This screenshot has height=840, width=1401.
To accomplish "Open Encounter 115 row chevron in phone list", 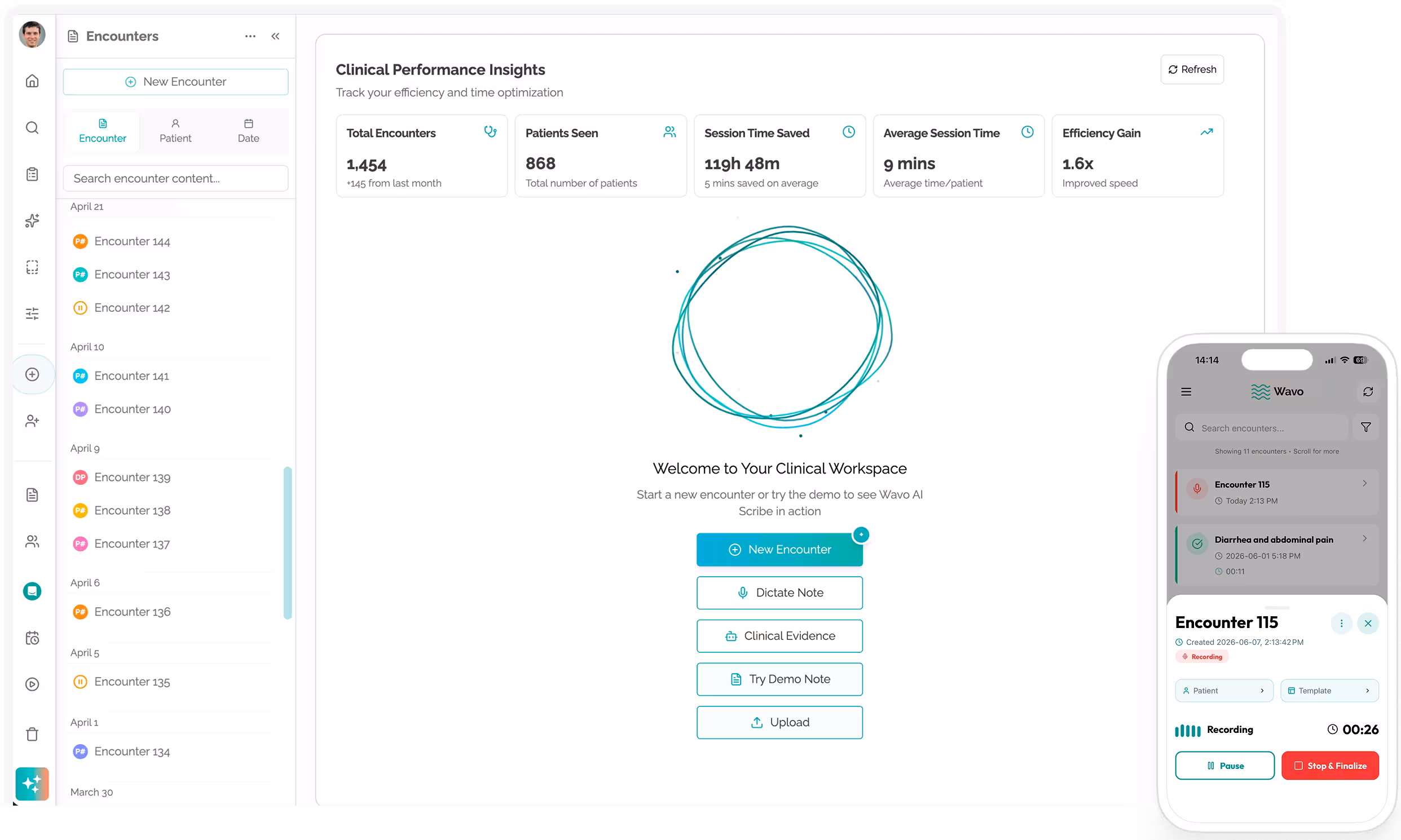I will click(1365, 483).
